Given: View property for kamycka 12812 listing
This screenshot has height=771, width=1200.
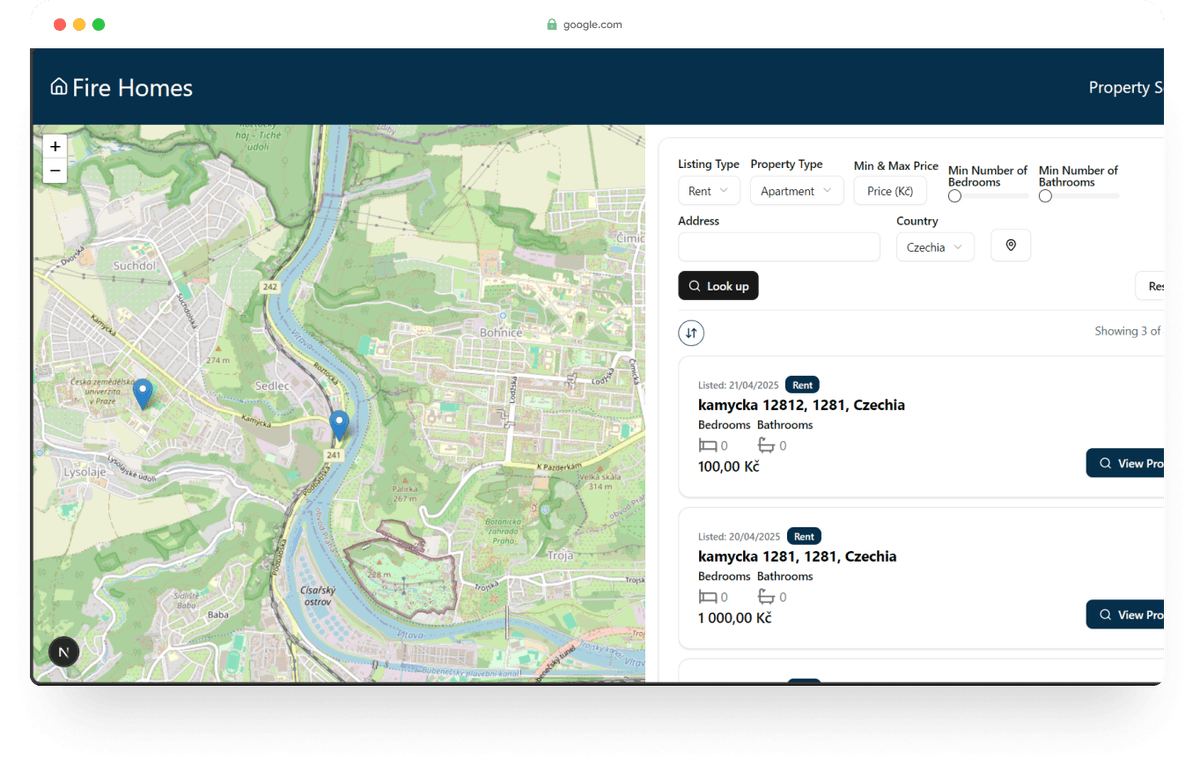Looking at the screenshot, I should 1127,463.
